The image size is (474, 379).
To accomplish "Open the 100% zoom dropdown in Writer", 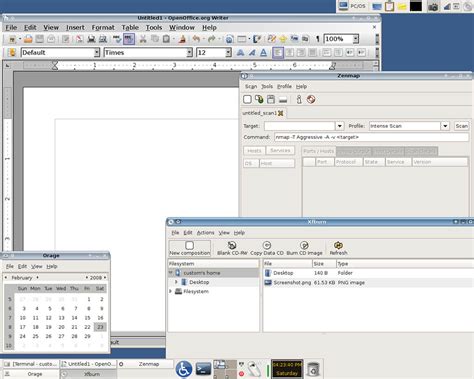I will point(356,39).
